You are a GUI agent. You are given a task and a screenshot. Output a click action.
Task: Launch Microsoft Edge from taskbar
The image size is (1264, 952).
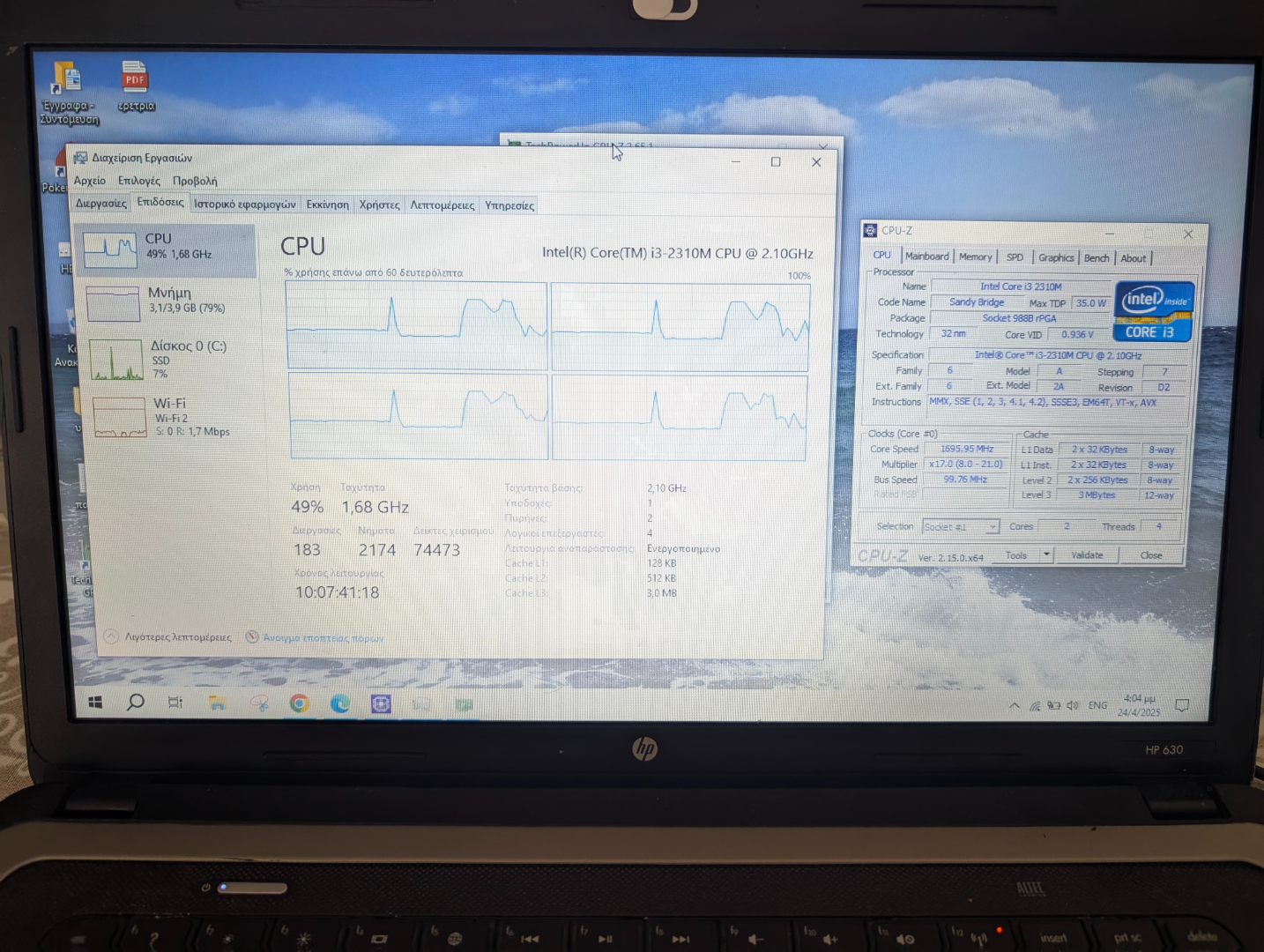(340, 703)
